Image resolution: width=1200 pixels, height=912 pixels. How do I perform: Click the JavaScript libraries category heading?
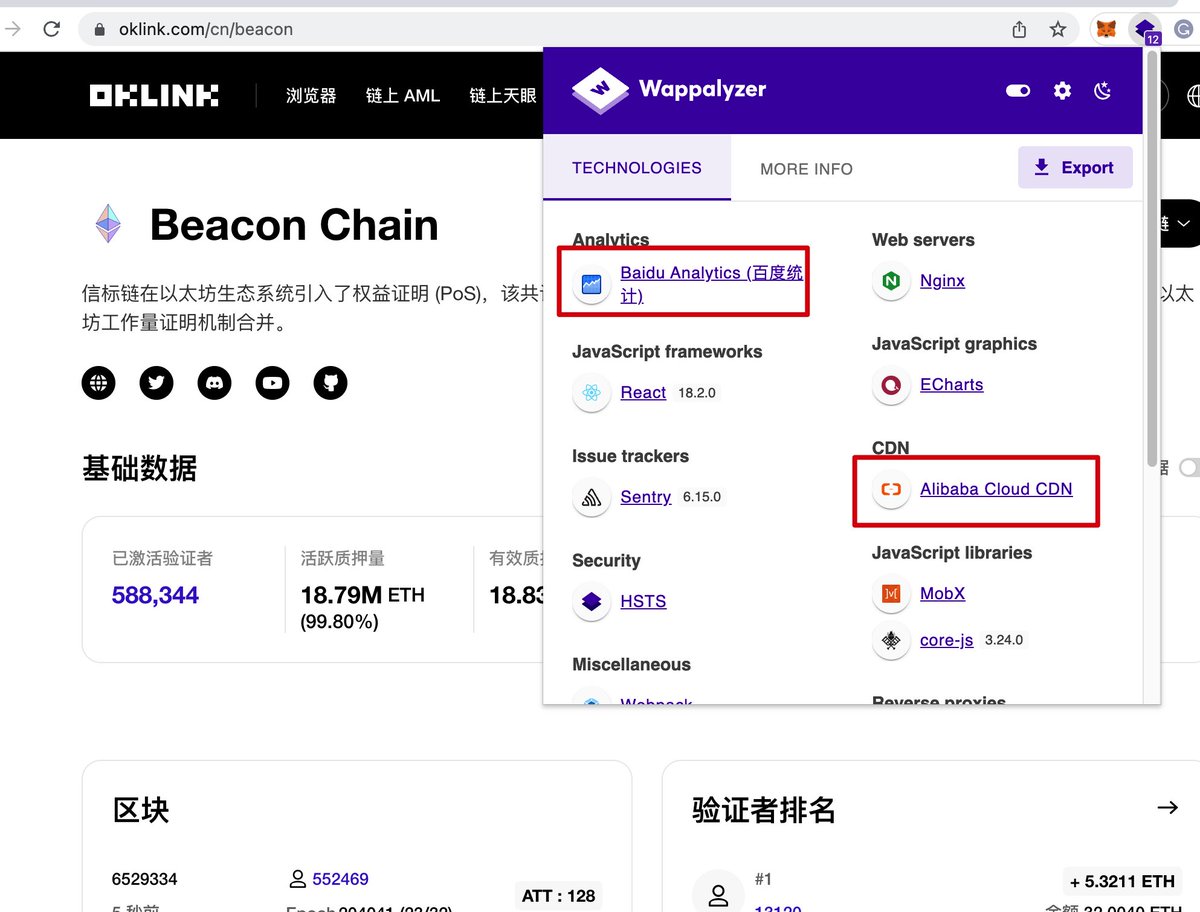click(x=952, y=552)
